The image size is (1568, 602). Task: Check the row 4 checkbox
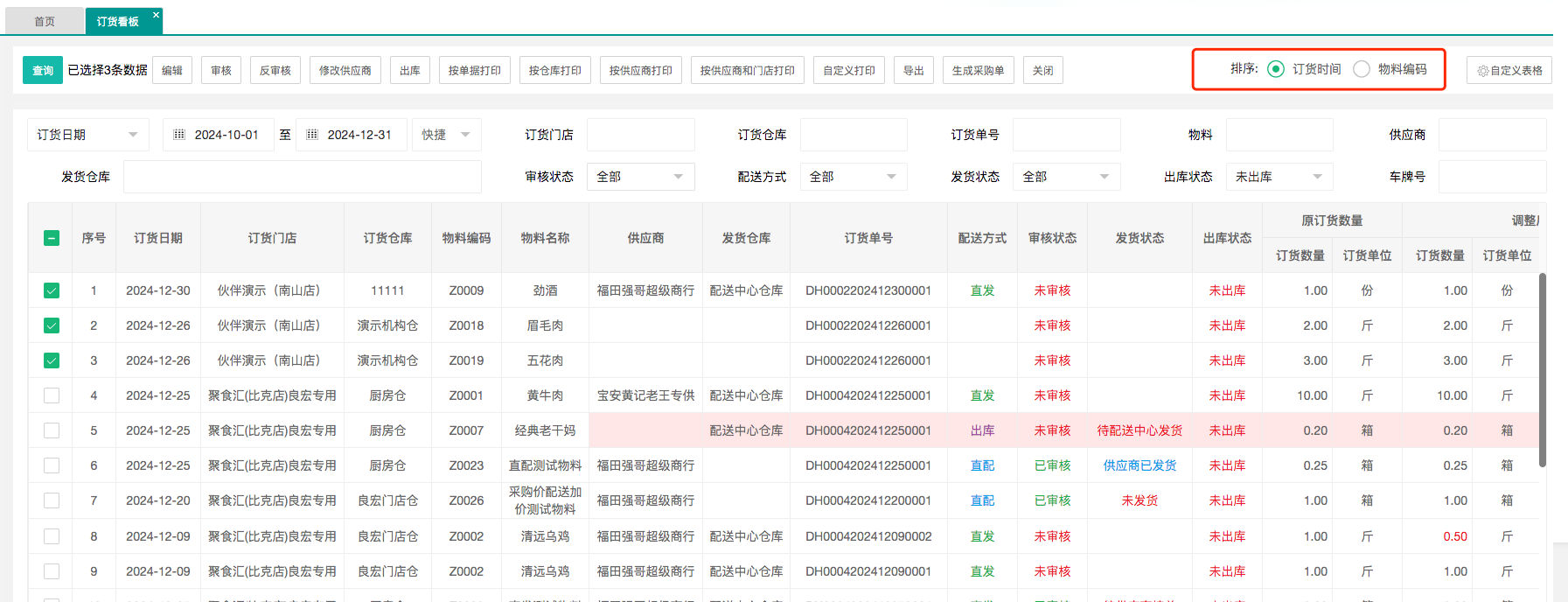(x=52, y=395)
